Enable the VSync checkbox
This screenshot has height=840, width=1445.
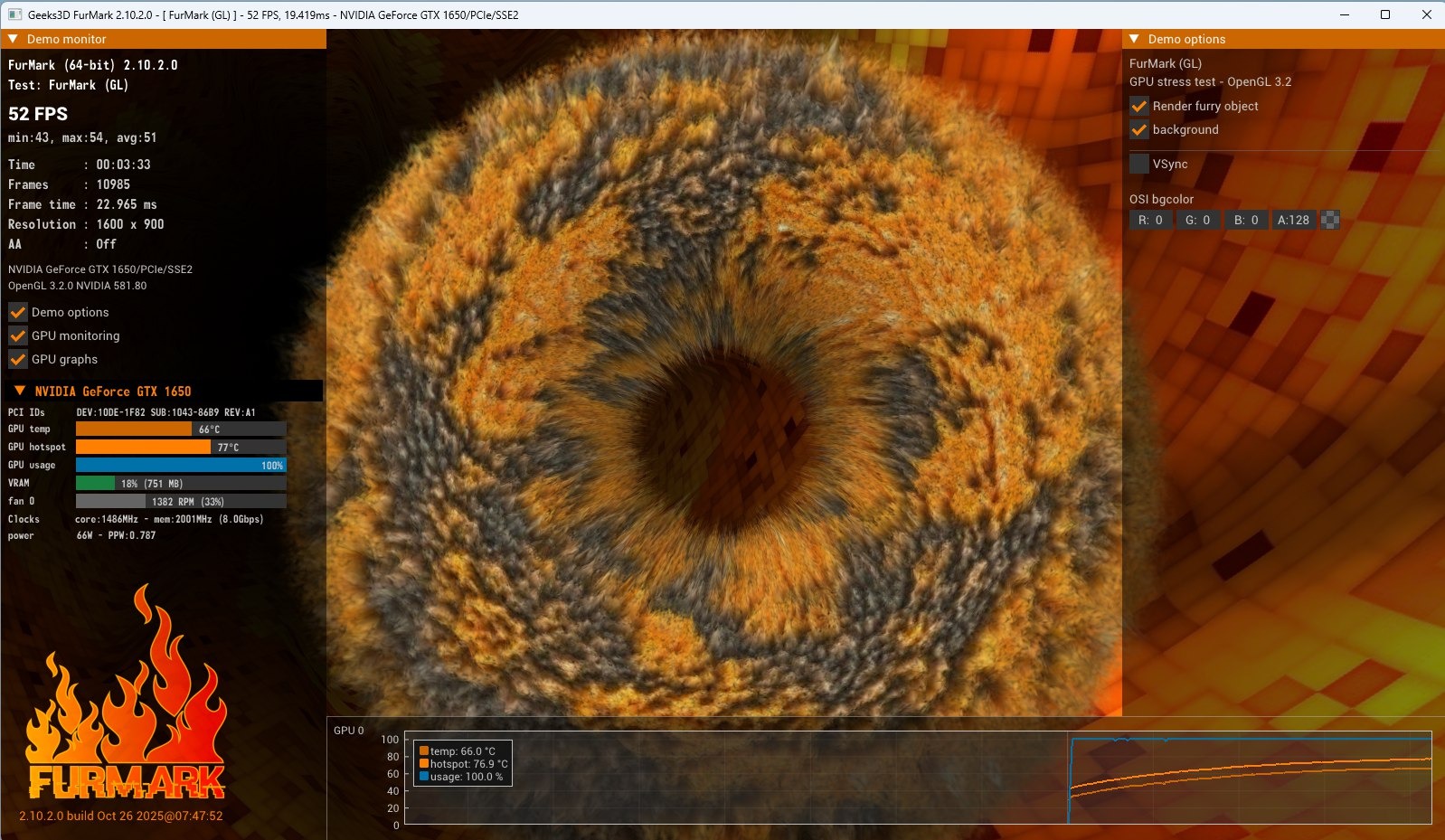(1139, 164)
